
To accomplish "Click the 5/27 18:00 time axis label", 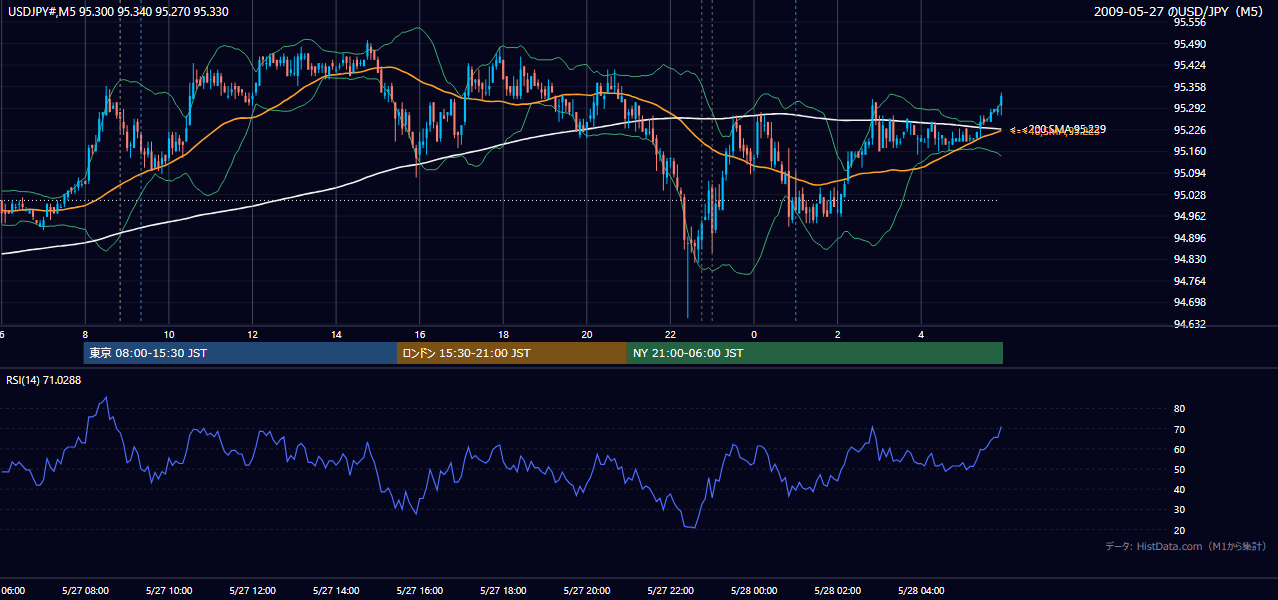I will tap(503, 591).
